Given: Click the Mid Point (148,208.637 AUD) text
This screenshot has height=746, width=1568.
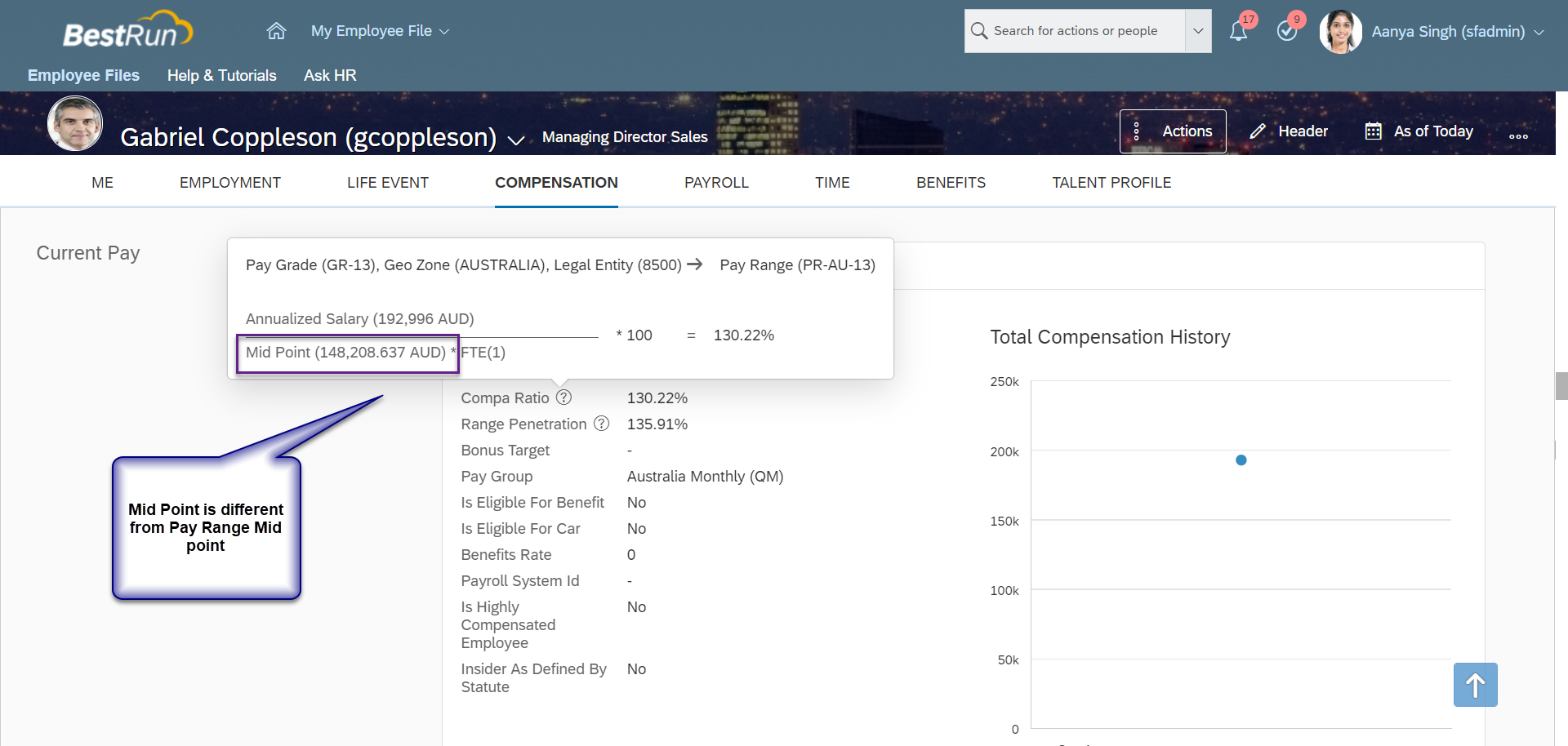Looking at the screenshot, I should pos(346,353).
